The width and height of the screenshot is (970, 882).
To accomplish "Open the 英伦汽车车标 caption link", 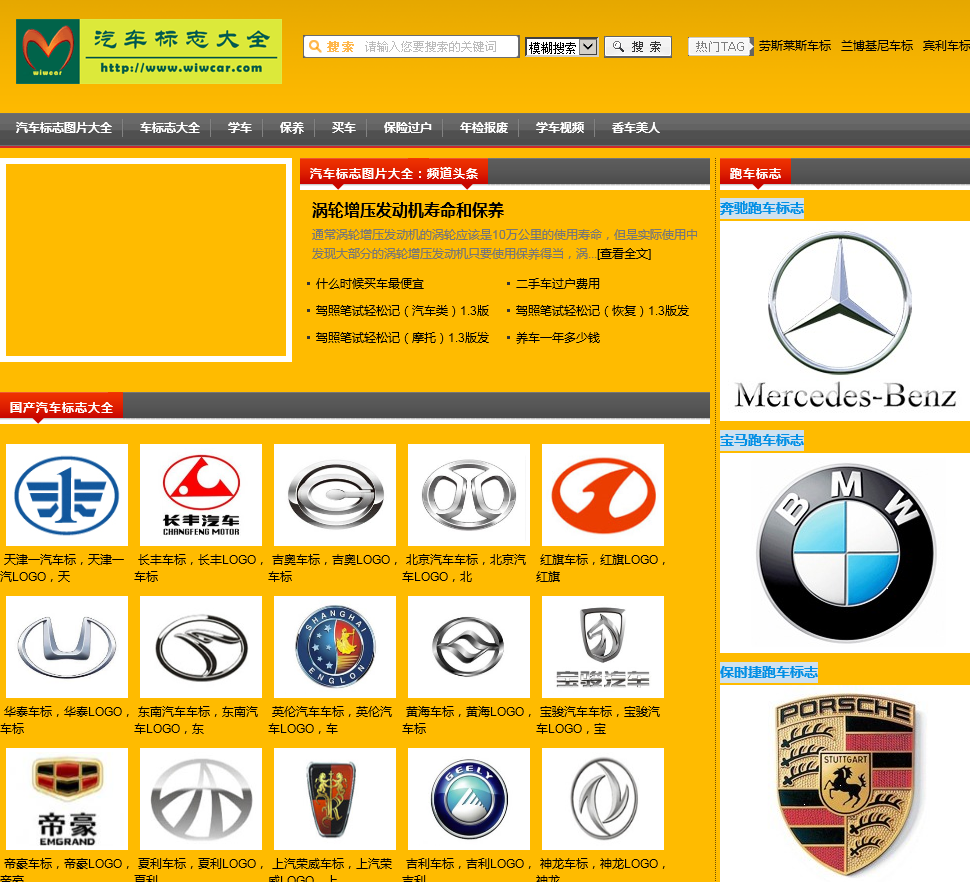I will [x=330, y=720].
